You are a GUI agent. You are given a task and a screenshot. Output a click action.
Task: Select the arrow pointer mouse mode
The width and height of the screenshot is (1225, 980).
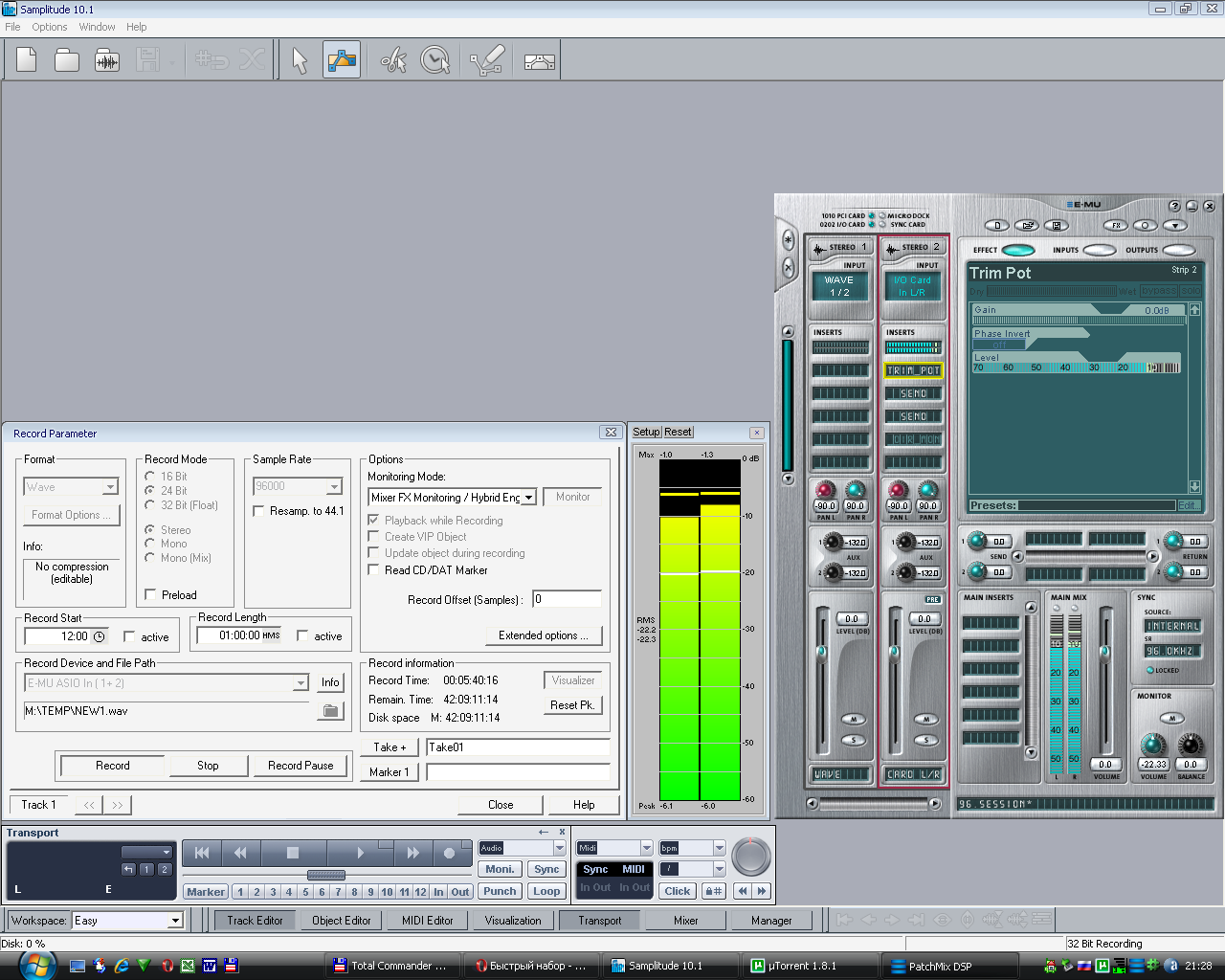[x=300, y=60]
